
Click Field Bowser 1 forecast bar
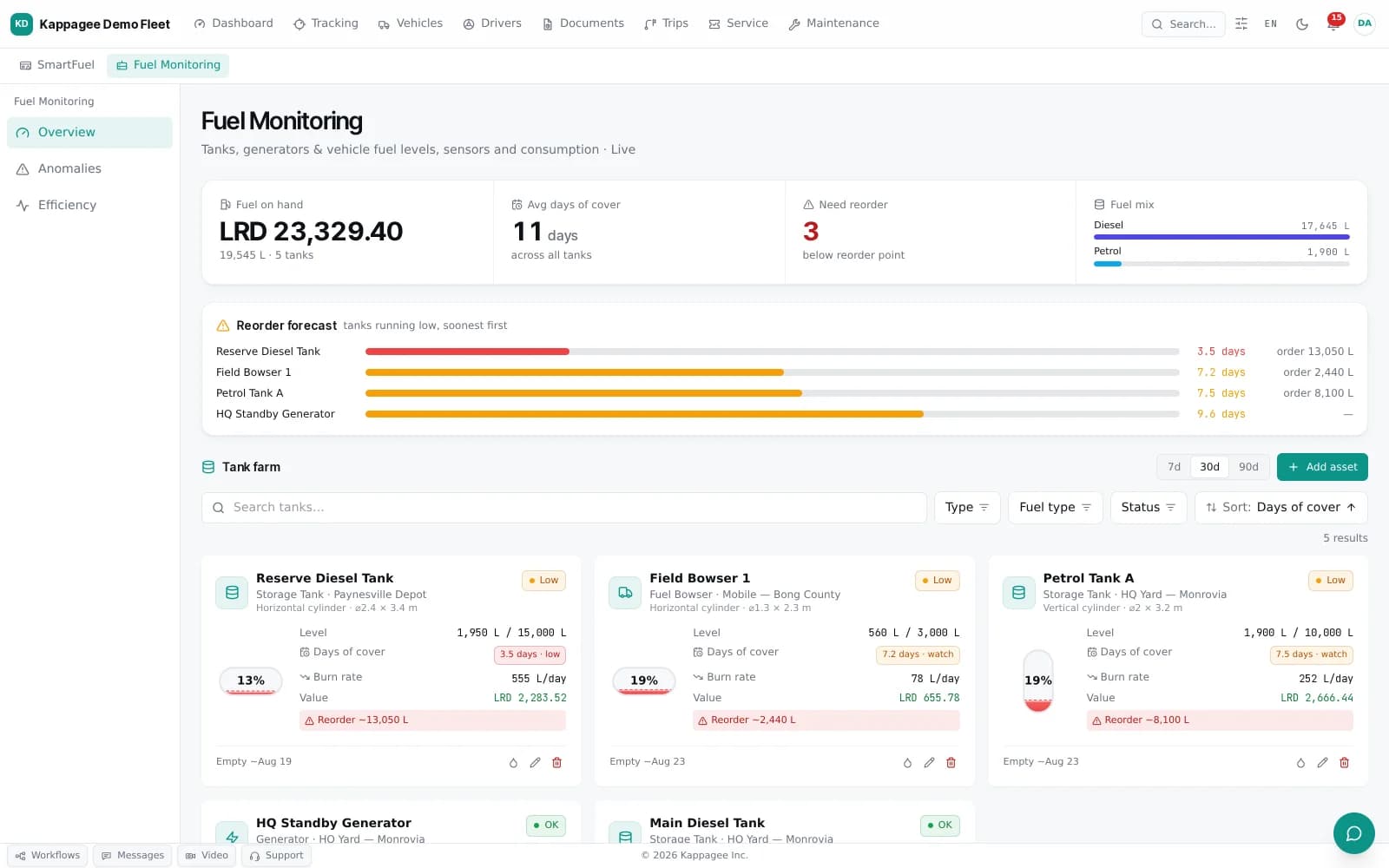(x=772, y=372)
